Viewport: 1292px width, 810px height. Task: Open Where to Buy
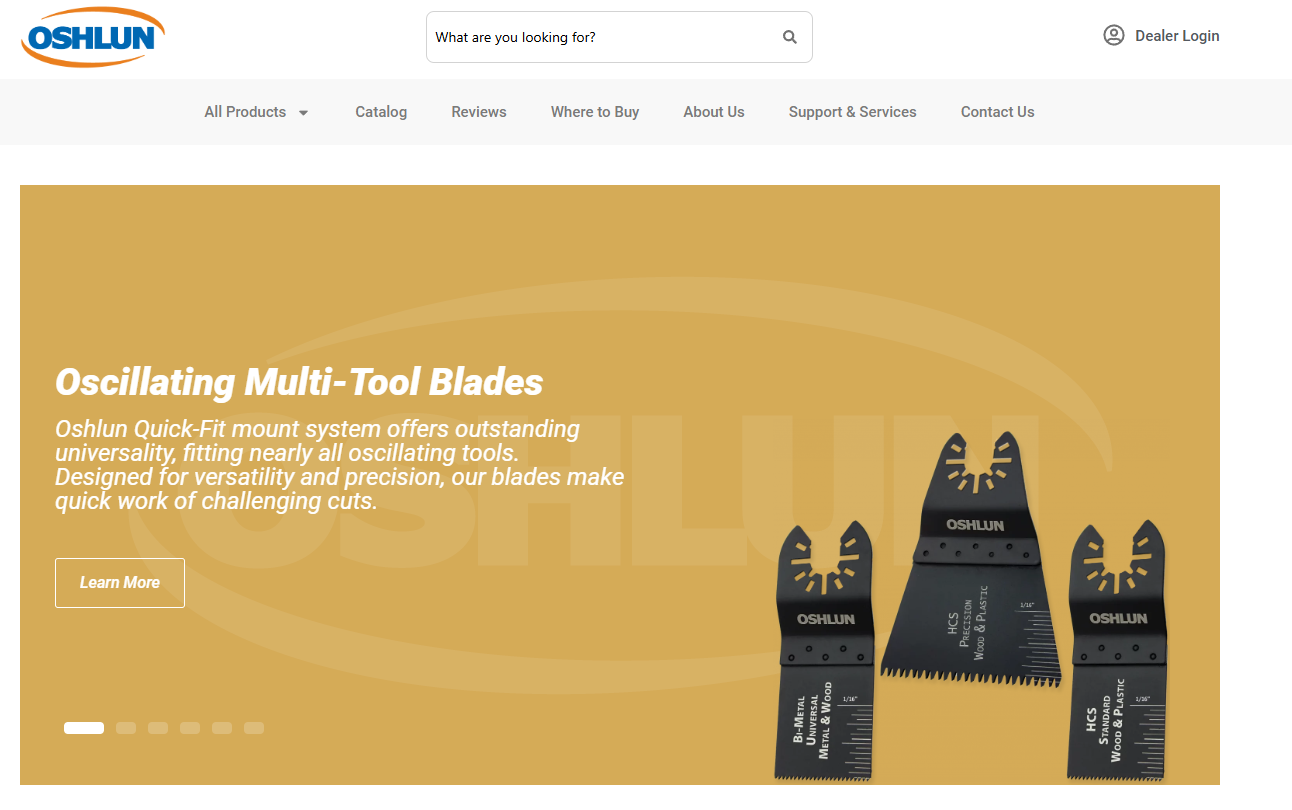click(595, 112)
